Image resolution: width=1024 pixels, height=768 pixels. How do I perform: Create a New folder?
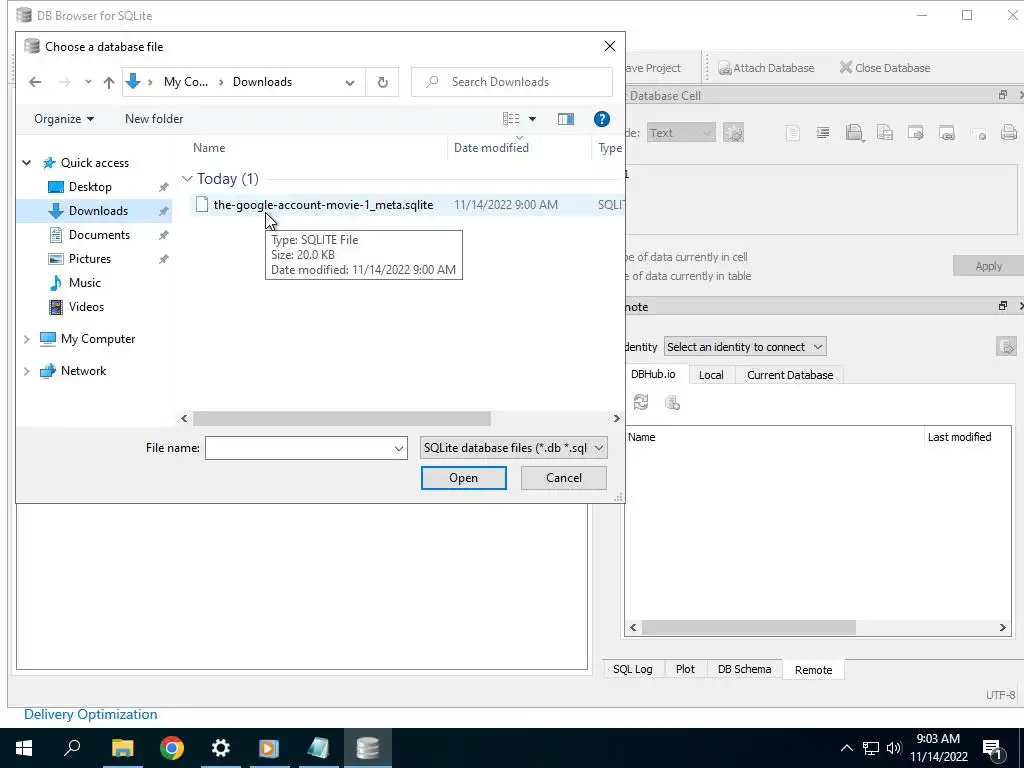coord(154,119)
